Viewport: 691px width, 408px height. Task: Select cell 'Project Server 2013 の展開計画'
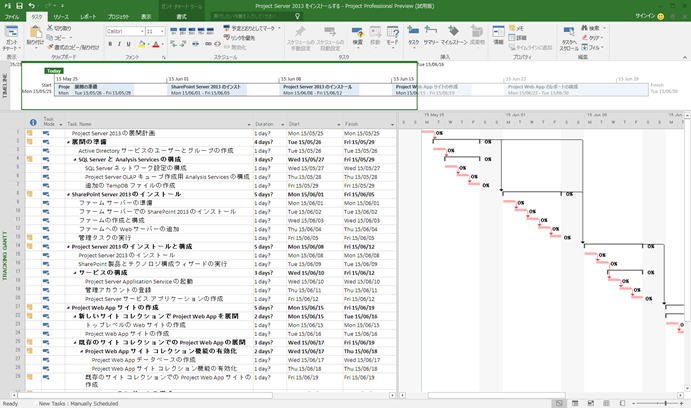113,133
